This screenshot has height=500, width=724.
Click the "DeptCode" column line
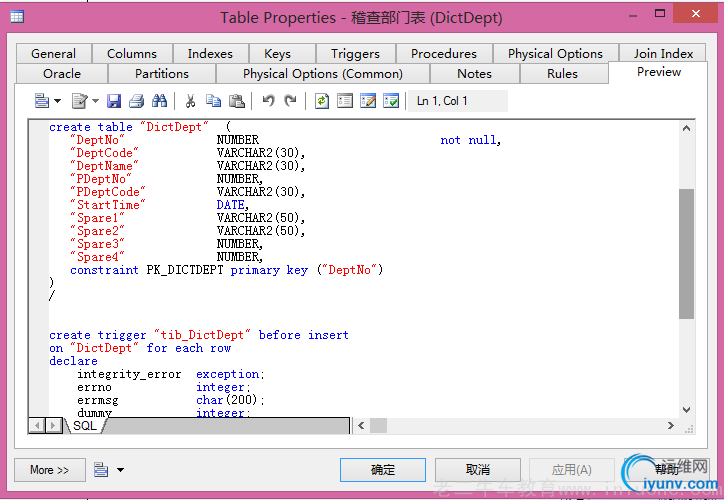[187, 153]
